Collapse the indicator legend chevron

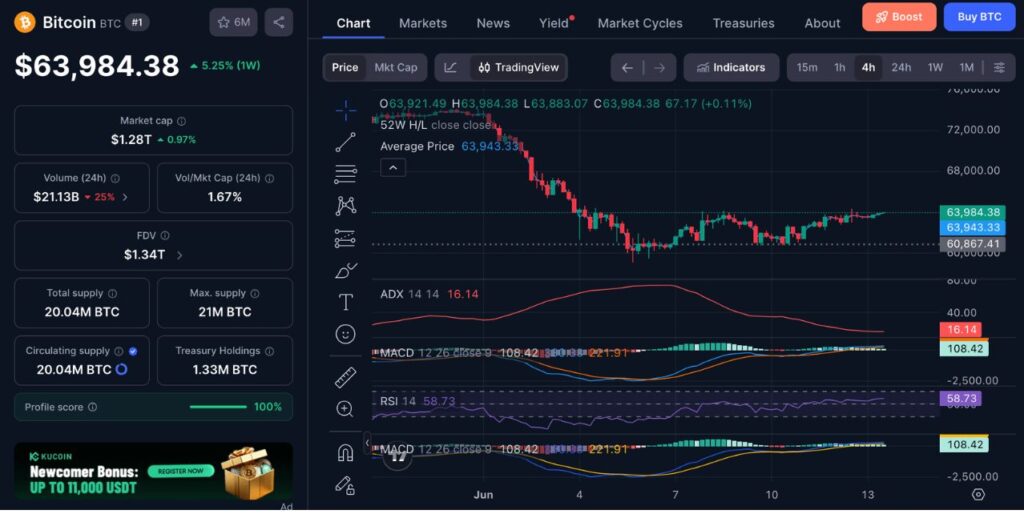[393, 168]
